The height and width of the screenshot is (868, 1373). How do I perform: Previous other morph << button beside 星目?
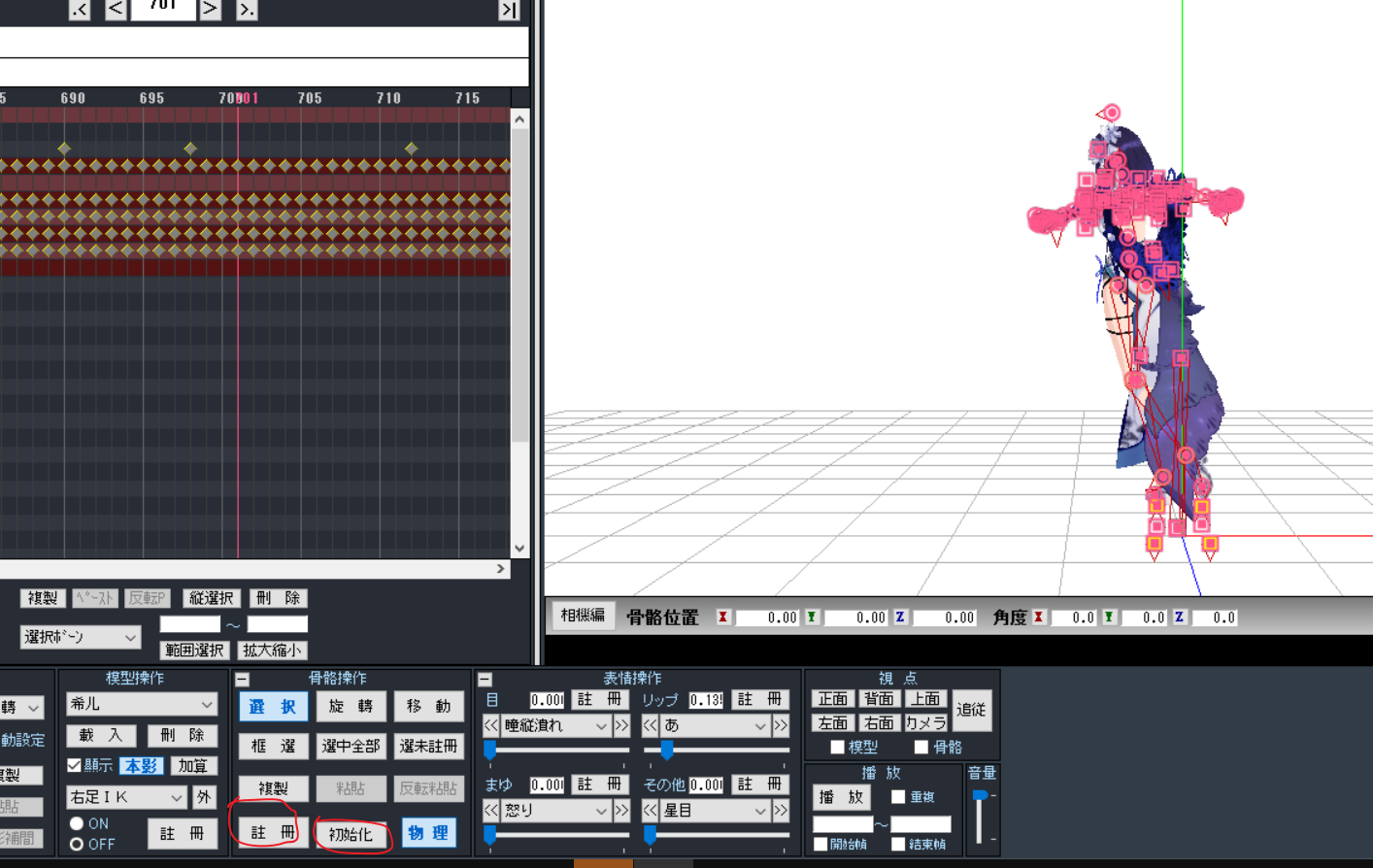(x=651, y=810)
